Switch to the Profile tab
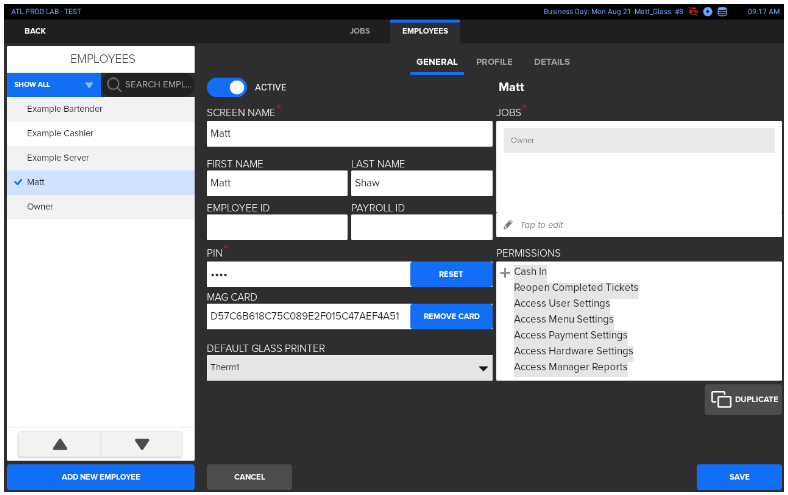The width and height of the screenshot is (788, 495). coord(494,62)
